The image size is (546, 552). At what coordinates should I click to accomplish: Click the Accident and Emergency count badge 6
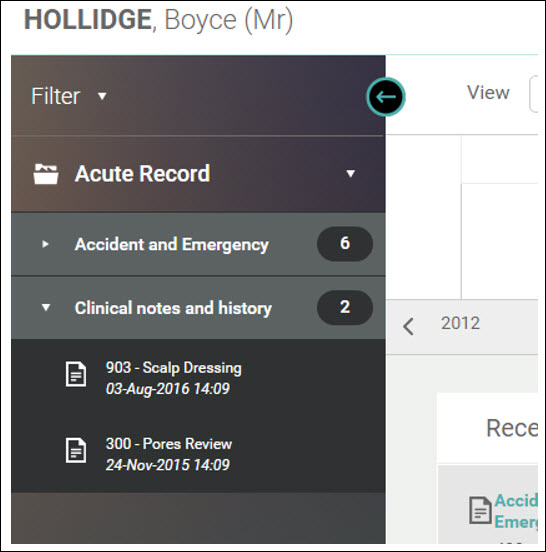tap(345, 244)
